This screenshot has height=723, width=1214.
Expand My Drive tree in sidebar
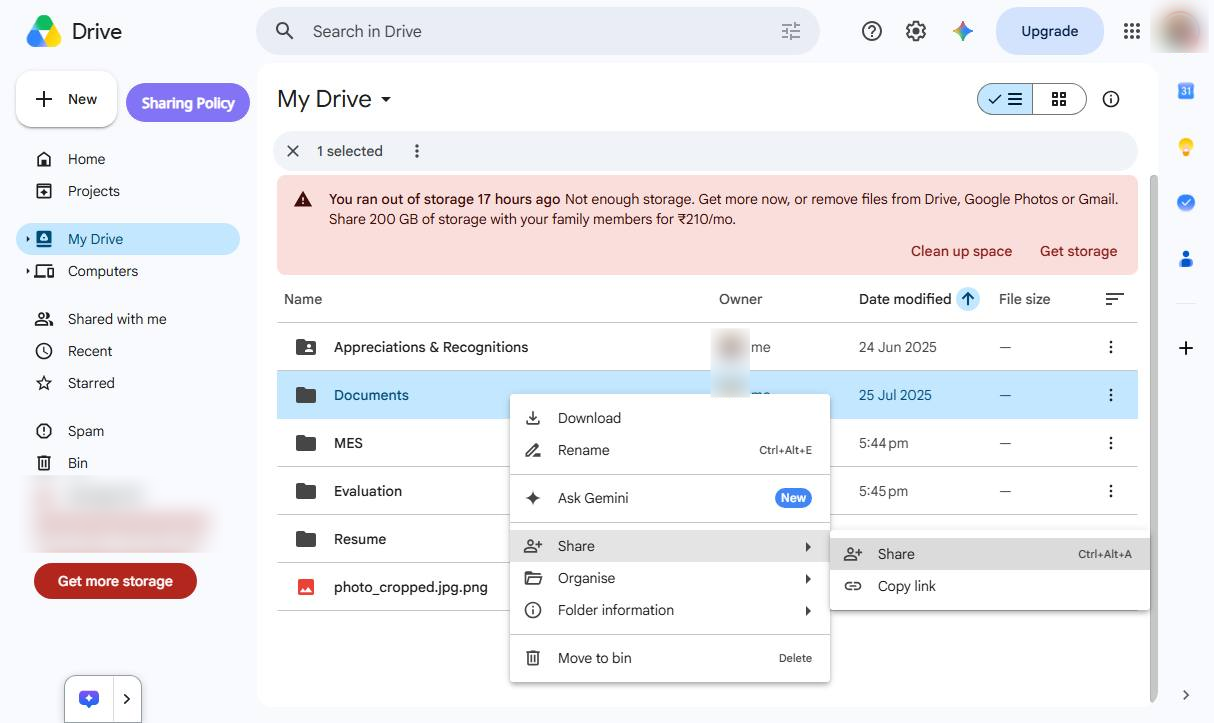(28, 239)
